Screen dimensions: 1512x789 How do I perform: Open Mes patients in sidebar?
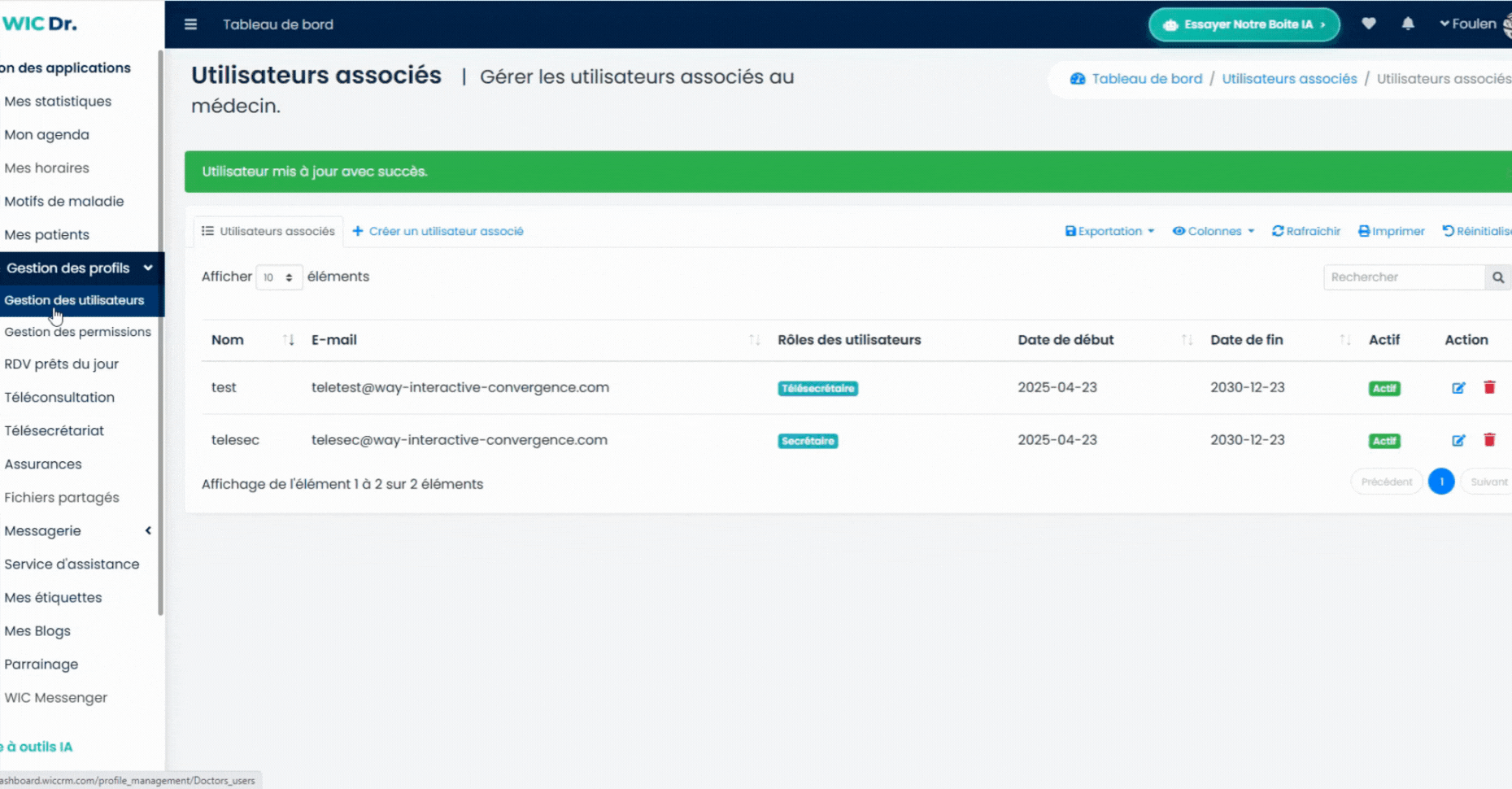pos(46,234)
